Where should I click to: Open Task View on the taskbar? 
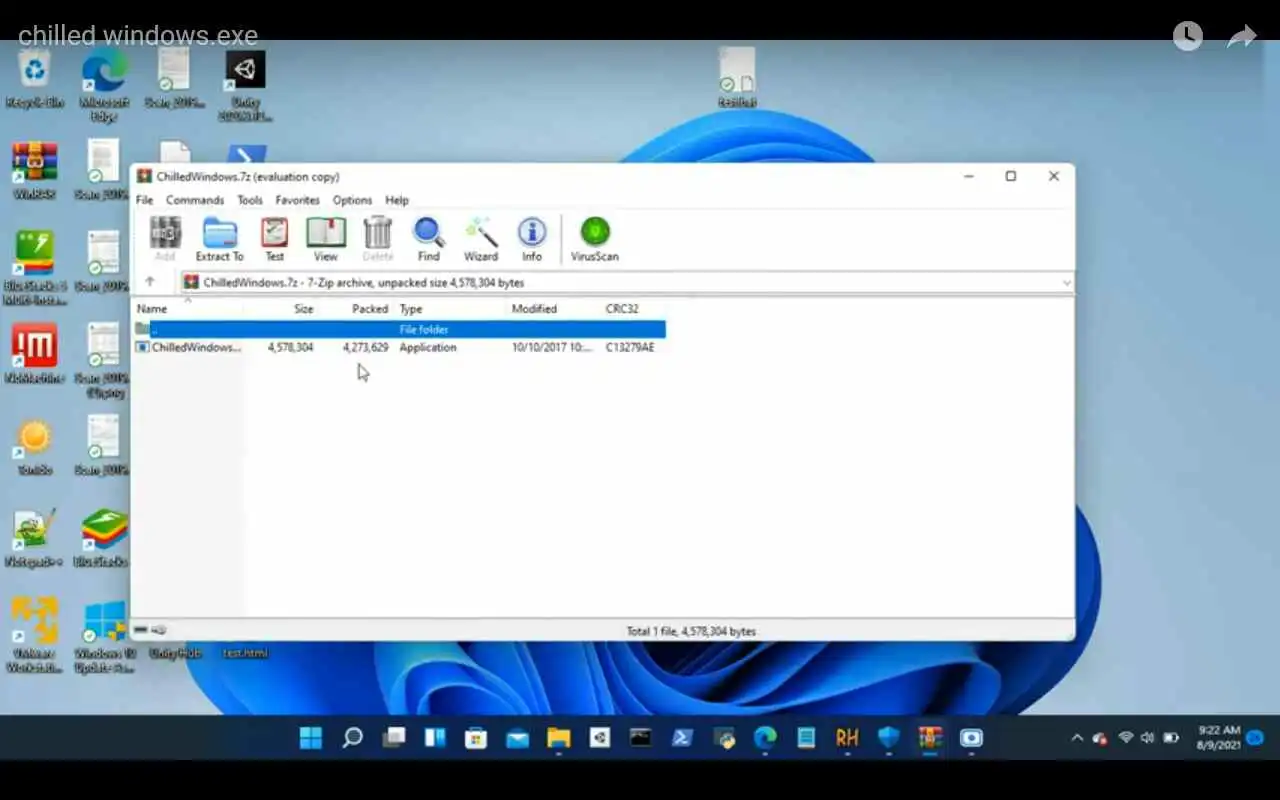tap(394, 738)
